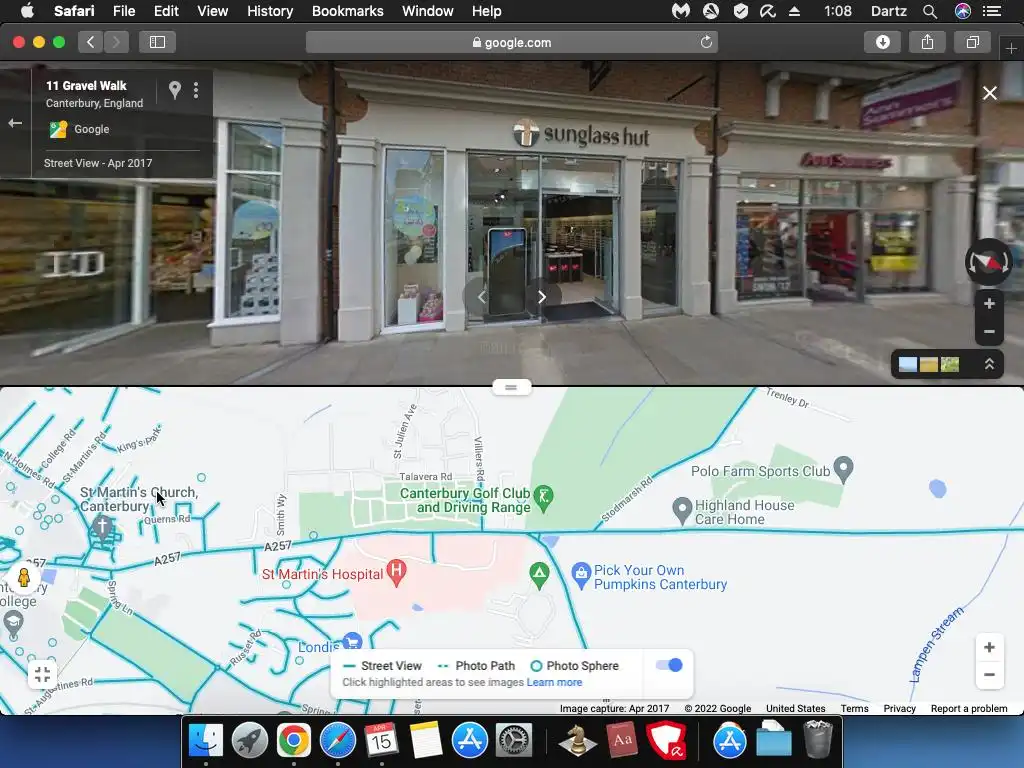This screenshot has height=768, width=1024.
Task: Reload the google.com page
Action: point(706,42)
